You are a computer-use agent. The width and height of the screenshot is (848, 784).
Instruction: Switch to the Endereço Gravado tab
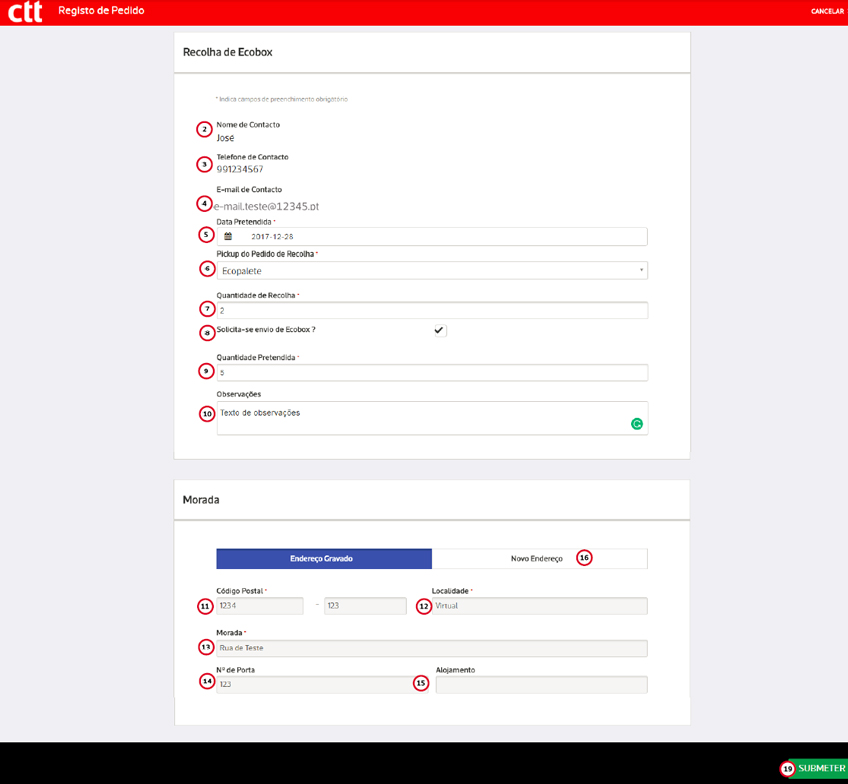324,558
